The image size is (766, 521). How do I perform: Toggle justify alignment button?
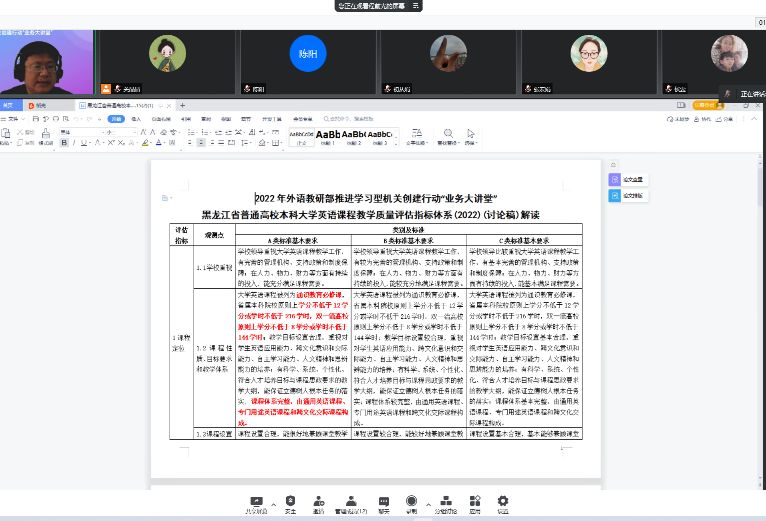point(221,143)
